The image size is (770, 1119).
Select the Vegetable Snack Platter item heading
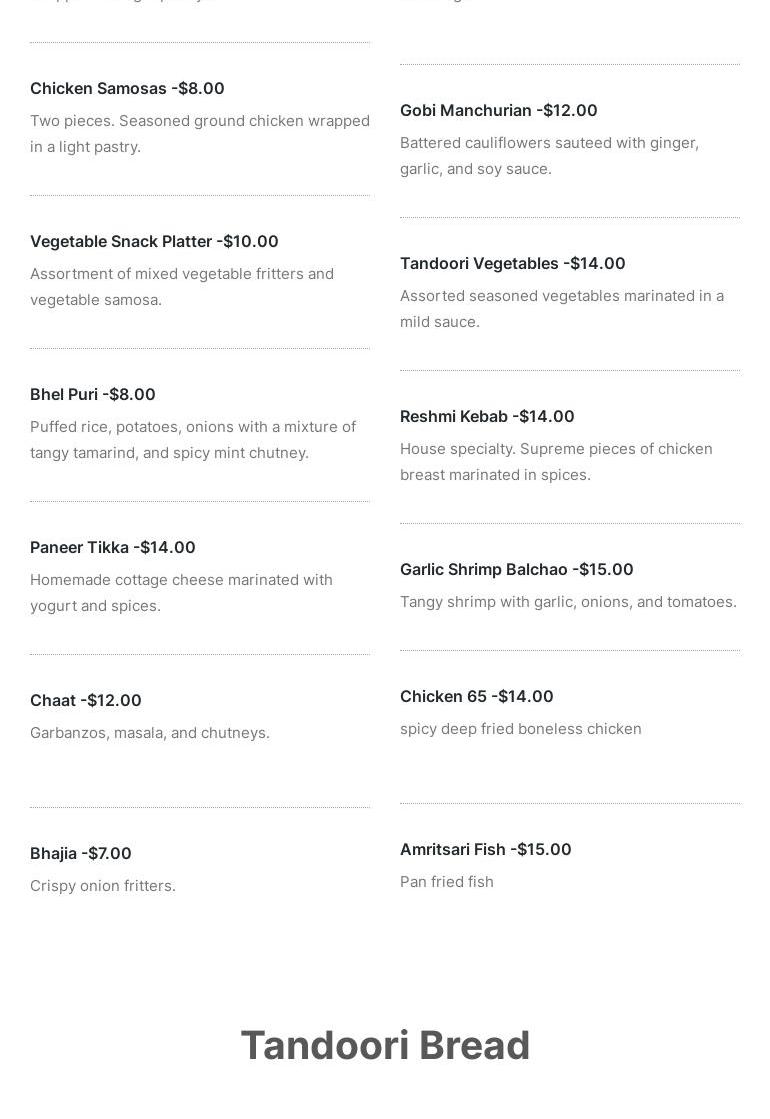pos(154,241)
